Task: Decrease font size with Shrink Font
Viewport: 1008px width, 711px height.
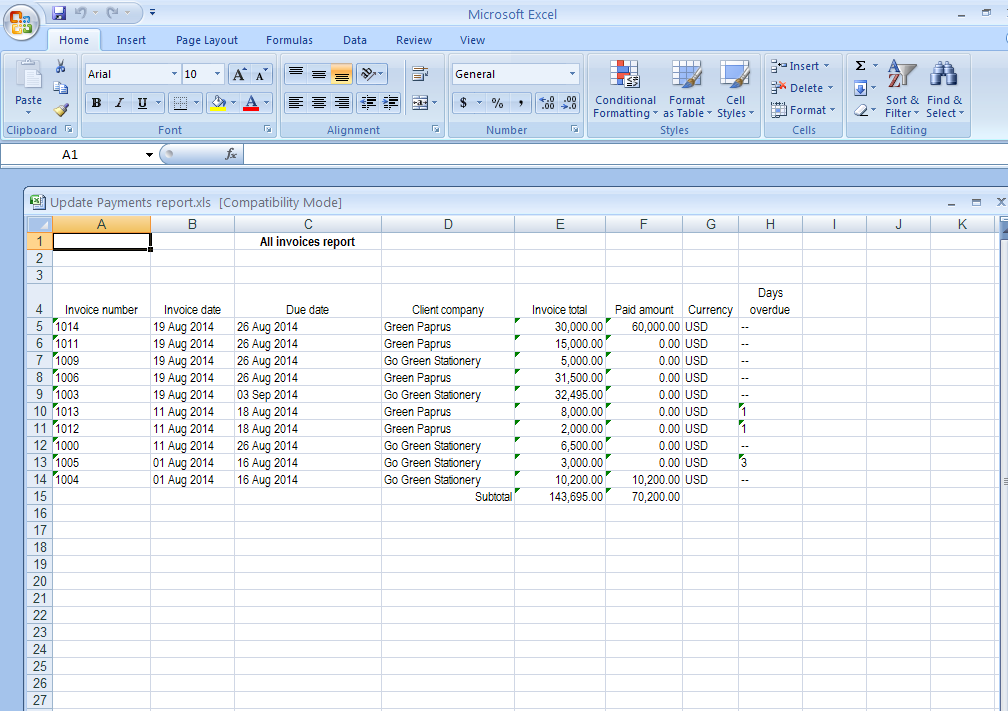Action: pyautogui.click(x=261, y=75)
